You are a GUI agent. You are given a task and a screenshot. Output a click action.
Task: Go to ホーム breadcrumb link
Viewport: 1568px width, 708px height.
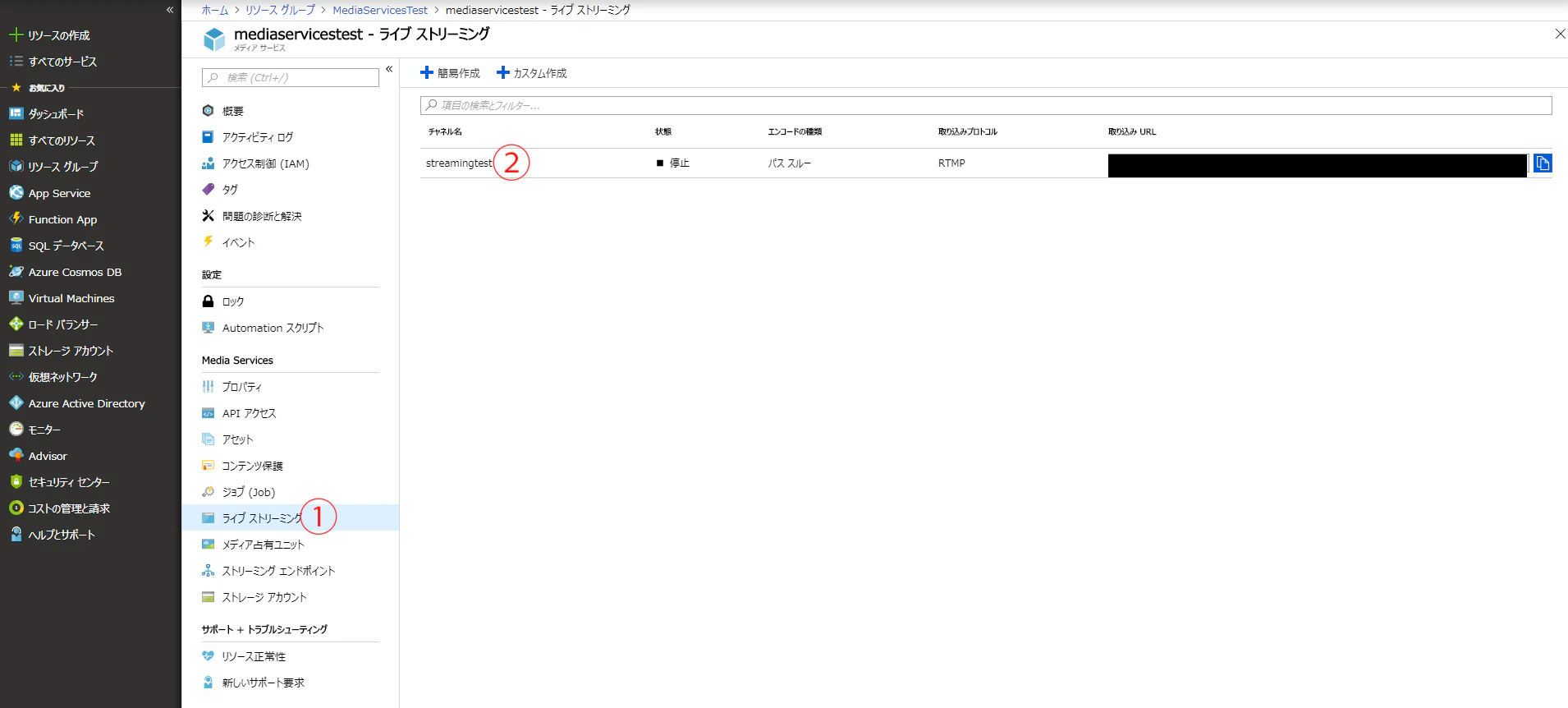click(x=215, y=10)
